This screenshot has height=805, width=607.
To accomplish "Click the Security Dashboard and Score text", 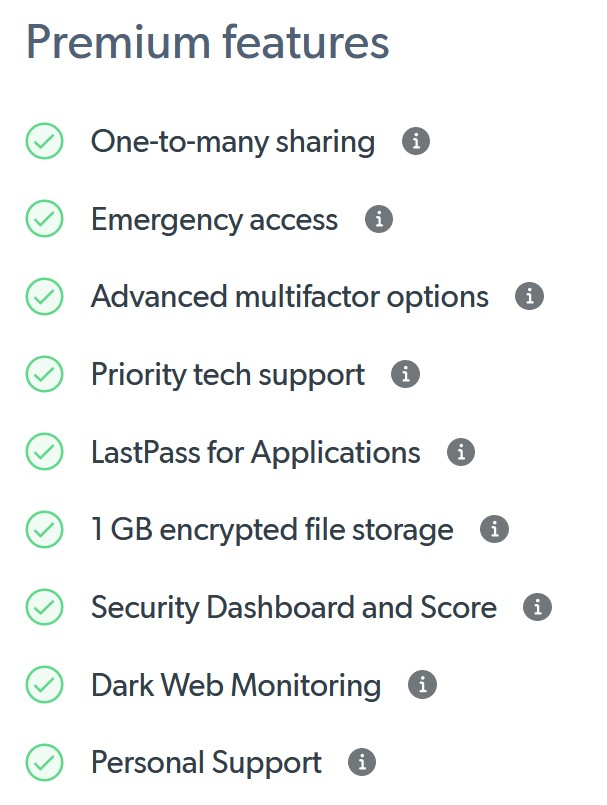I will click(293, 607).
